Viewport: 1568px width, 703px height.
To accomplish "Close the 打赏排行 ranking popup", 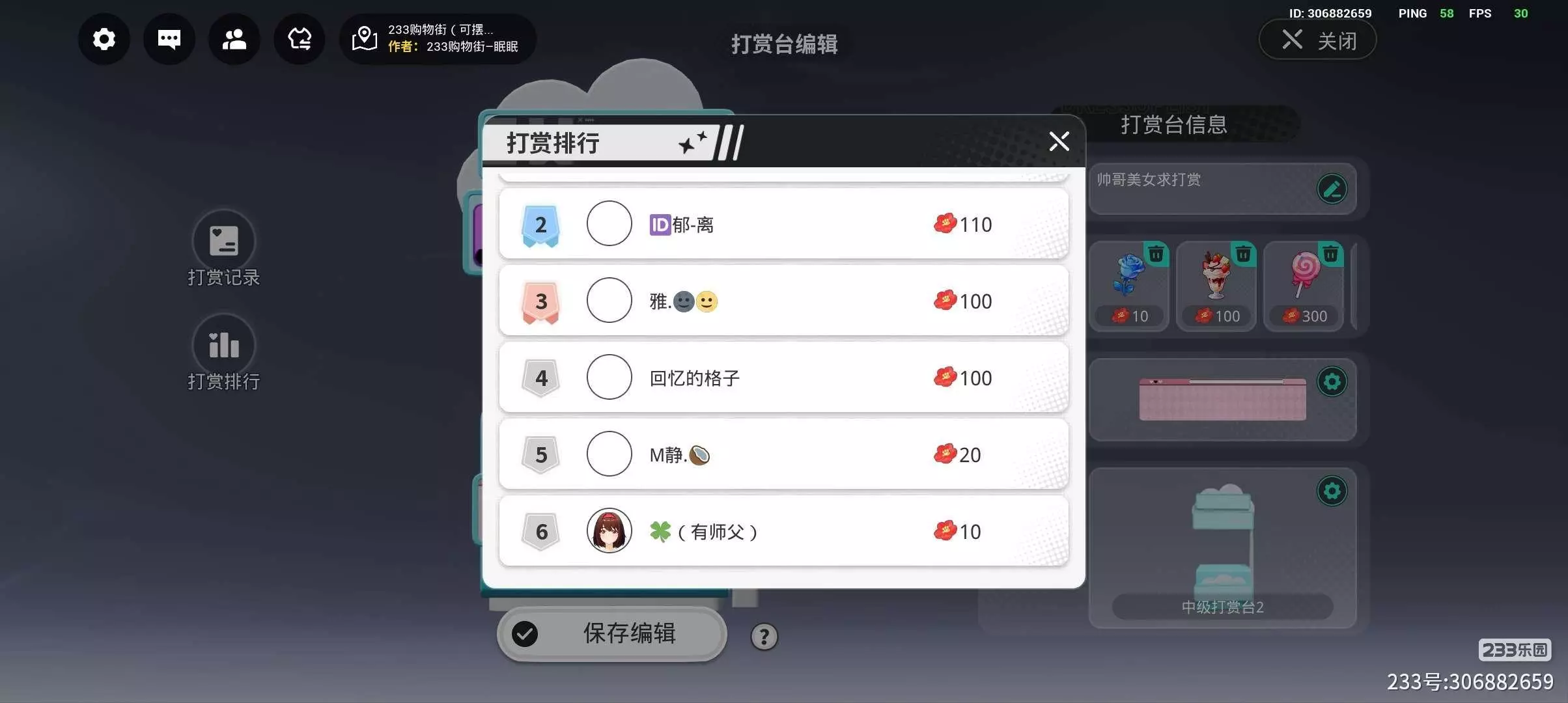I will (1059, 141).
